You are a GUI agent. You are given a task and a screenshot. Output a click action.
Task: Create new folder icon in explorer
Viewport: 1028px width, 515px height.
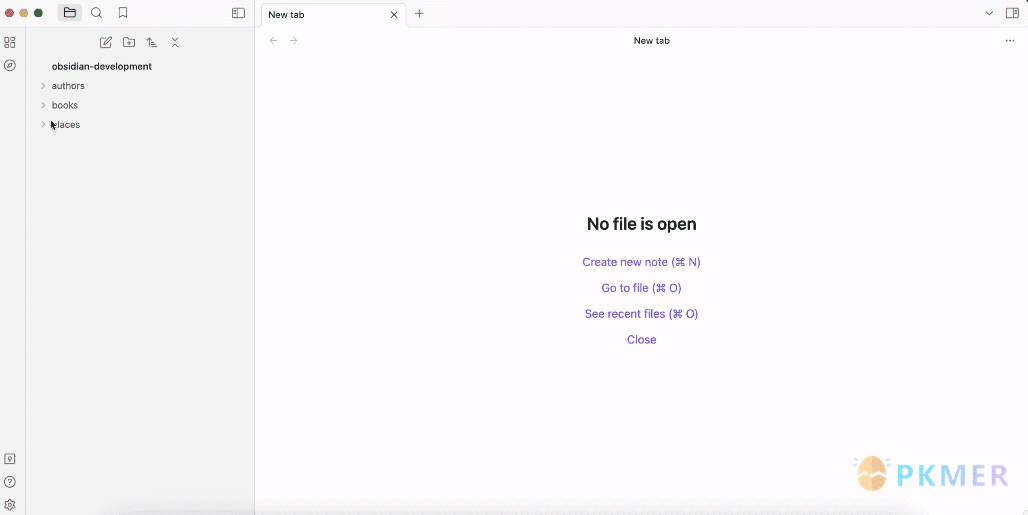click(129, 43)
